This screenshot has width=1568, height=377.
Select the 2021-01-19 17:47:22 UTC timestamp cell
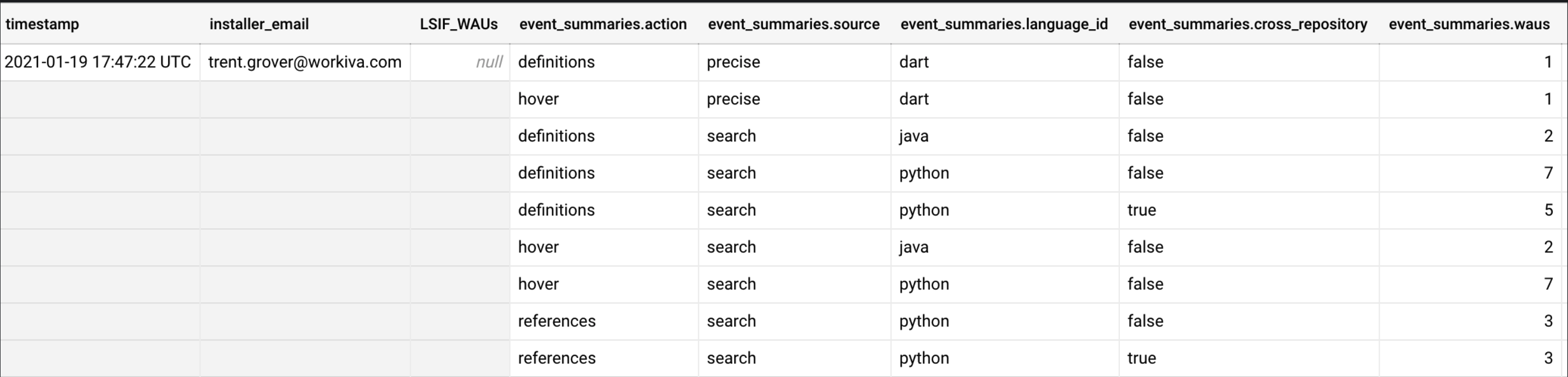pyautogui.click(x=97, y=62)
